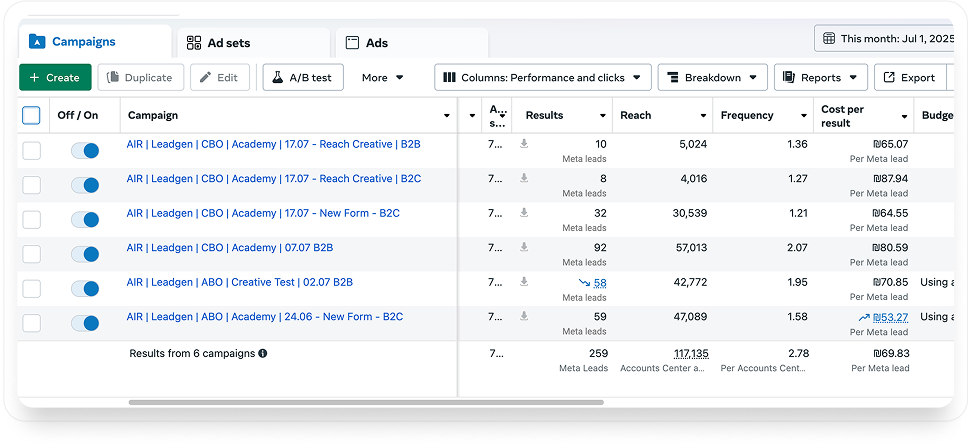Screen dimensions: 972x448
Task: Click the info icon beside Results from 6 campaigns
Action: pyautogui.click(x=263, y=353)
